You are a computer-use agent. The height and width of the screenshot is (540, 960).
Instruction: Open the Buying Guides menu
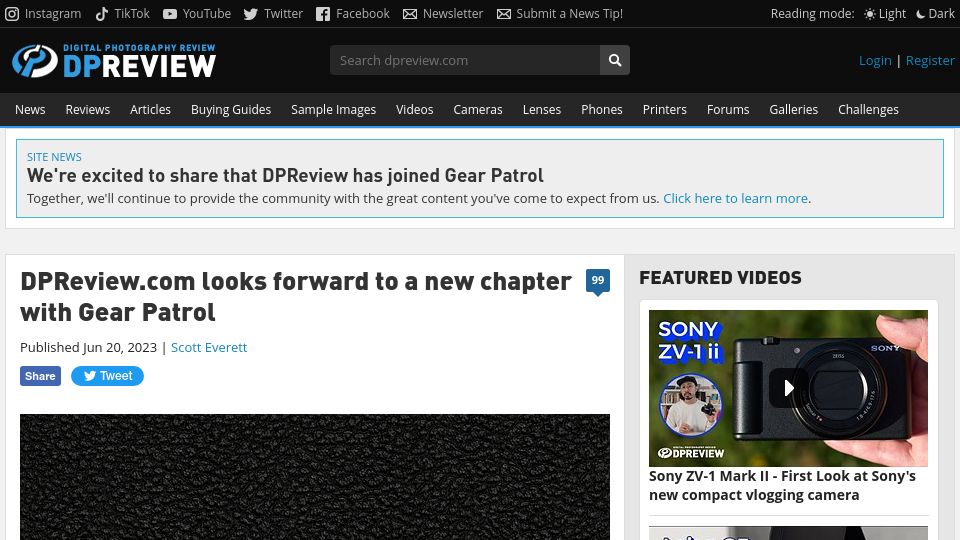[231, 110]
